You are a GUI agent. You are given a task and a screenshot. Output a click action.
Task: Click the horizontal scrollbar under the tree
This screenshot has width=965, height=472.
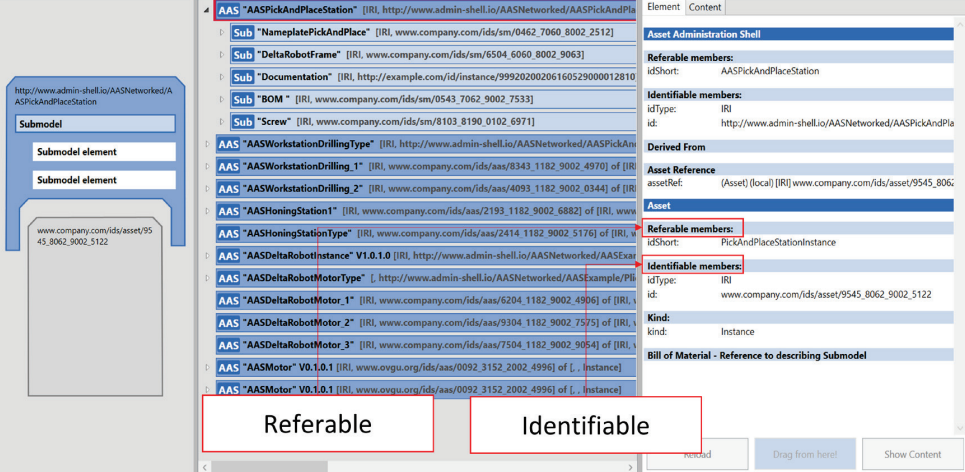(x=418, y=466)
